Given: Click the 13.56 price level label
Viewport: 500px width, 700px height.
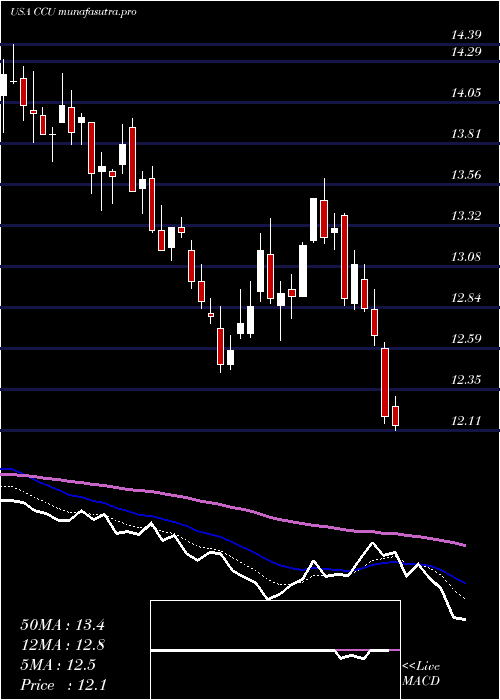Looking at the screenshot, I should pos(466,175).
